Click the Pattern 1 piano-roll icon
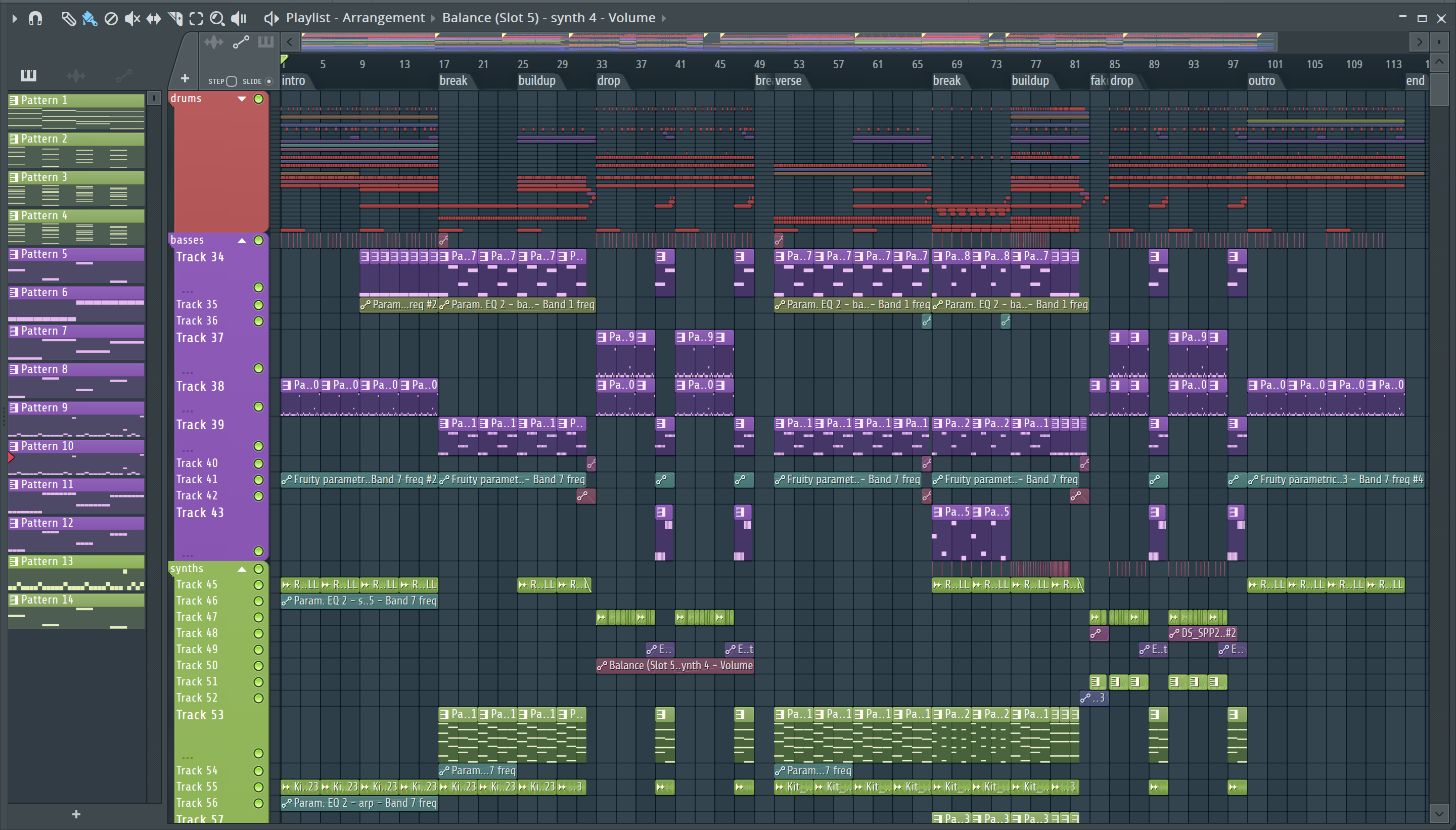This screenshot has height=830, width=1456. (x=14, y=100)
